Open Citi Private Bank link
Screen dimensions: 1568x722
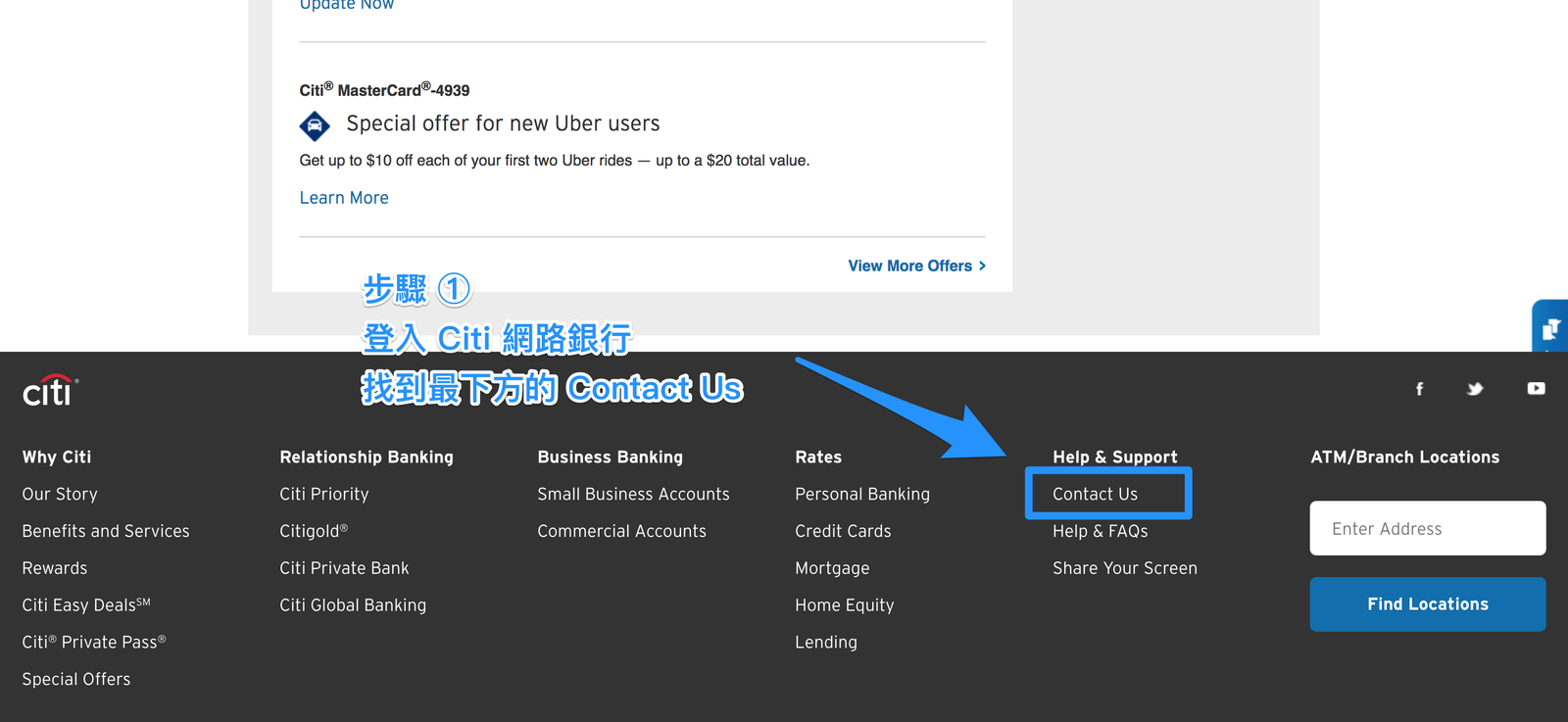(x=344, y=568)
